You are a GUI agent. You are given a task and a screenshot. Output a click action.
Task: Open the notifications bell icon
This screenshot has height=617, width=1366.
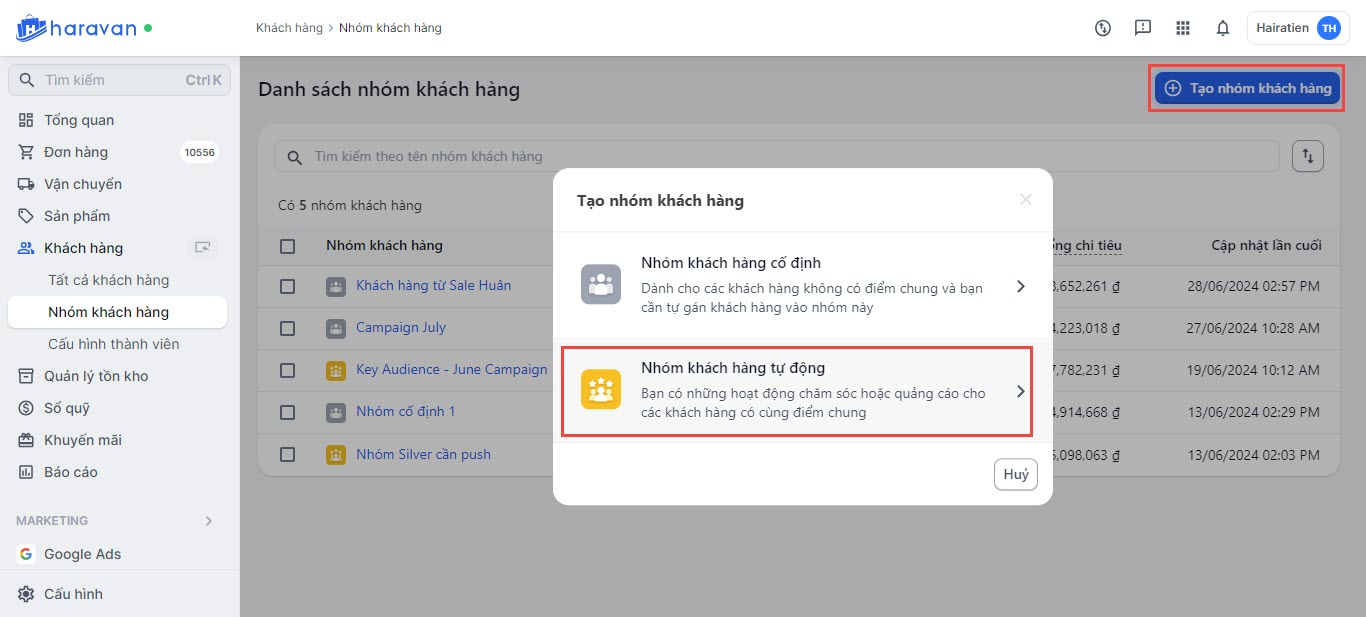tap(1222, 28)
